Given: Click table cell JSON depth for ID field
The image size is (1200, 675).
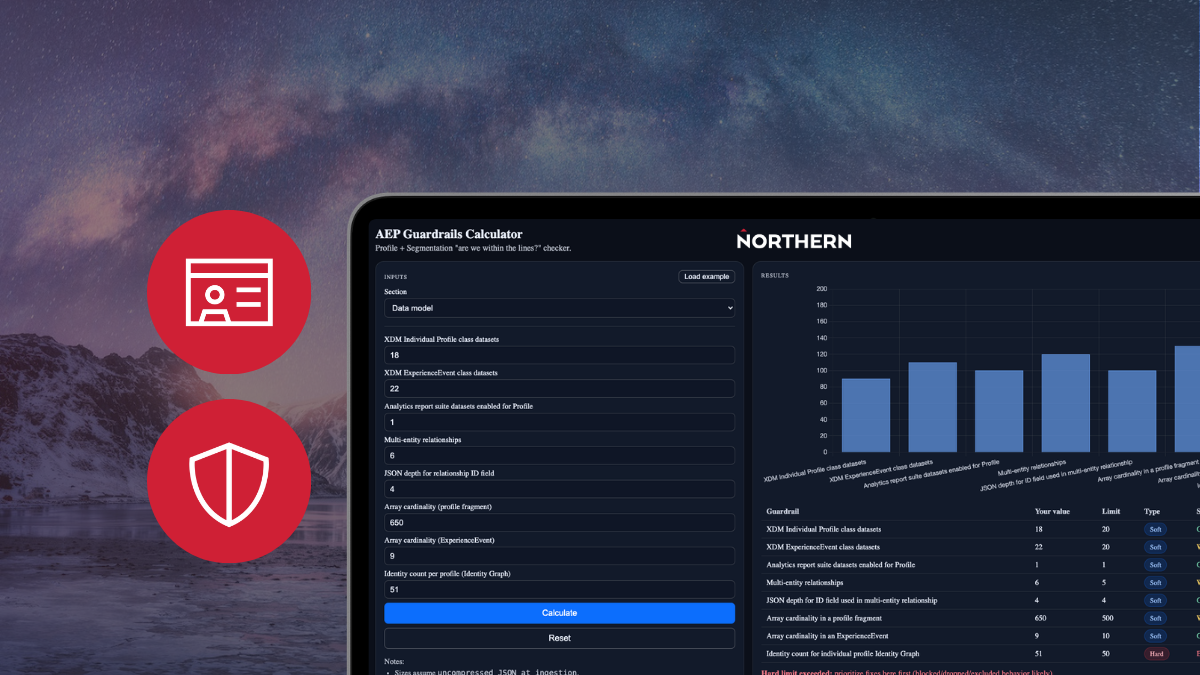Looking at the screenshot, I should 852,600.
